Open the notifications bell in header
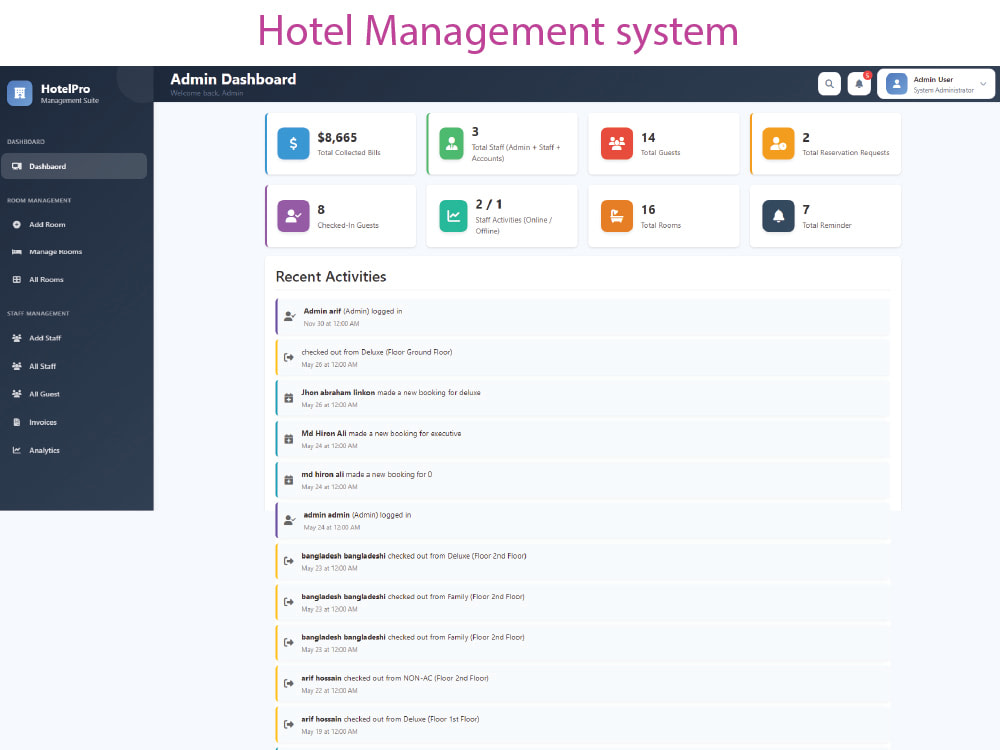Image resolution: width=1000 pixels, height=750 pixels. point(859,84)
